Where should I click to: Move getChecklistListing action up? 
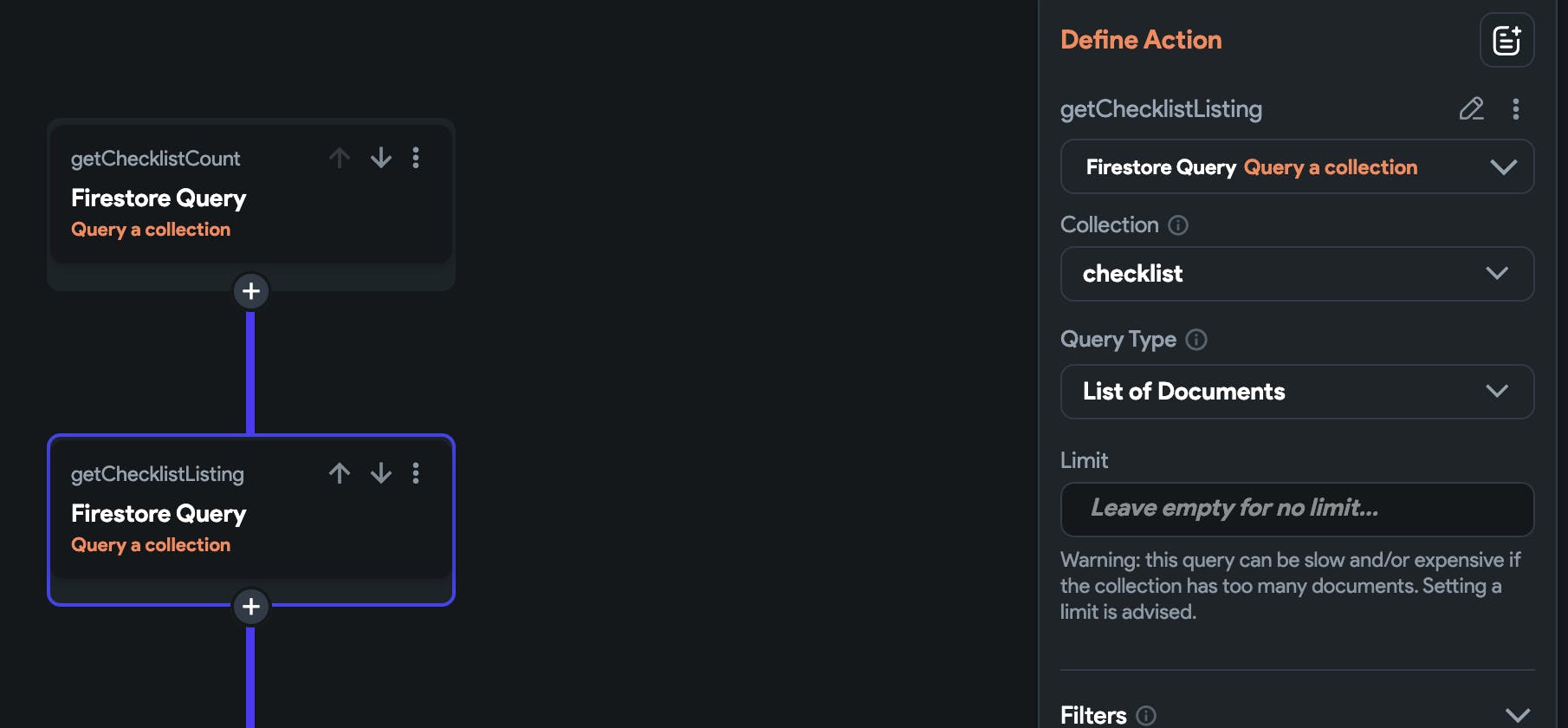point(340,473)
